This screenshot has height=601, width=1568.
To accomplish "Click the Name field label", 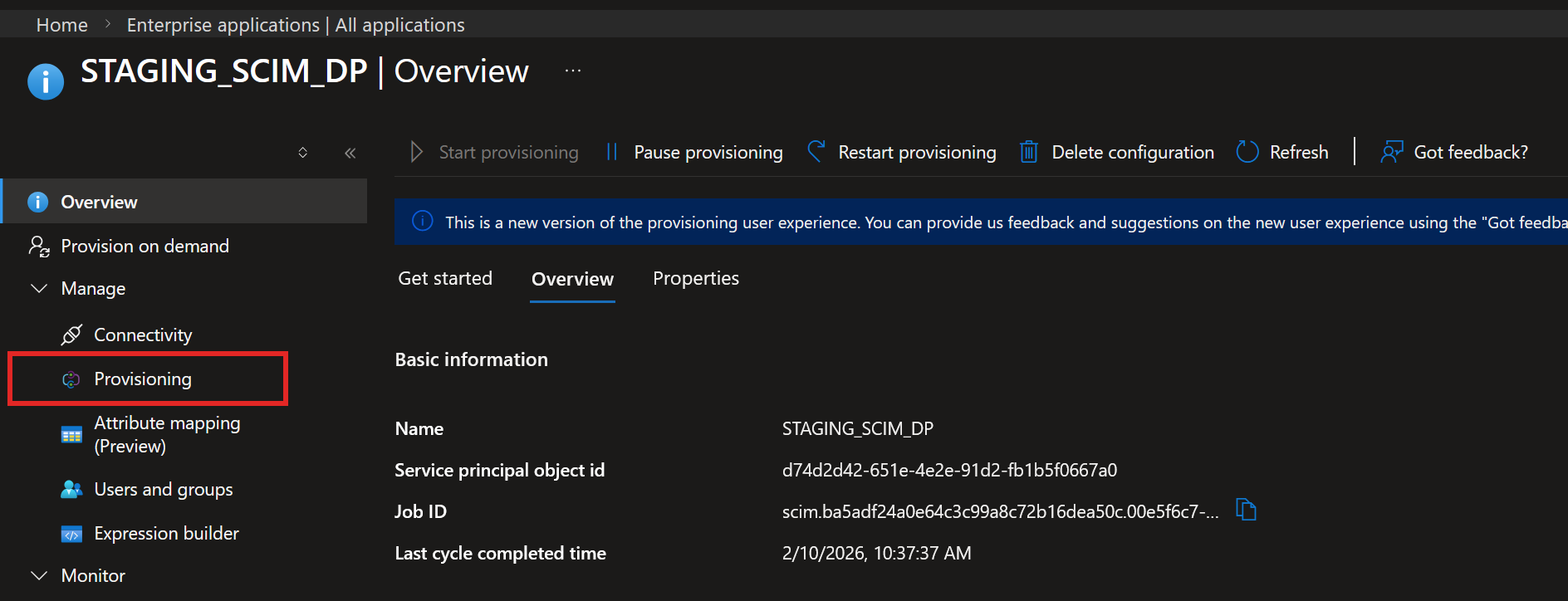I will (419, 428).
